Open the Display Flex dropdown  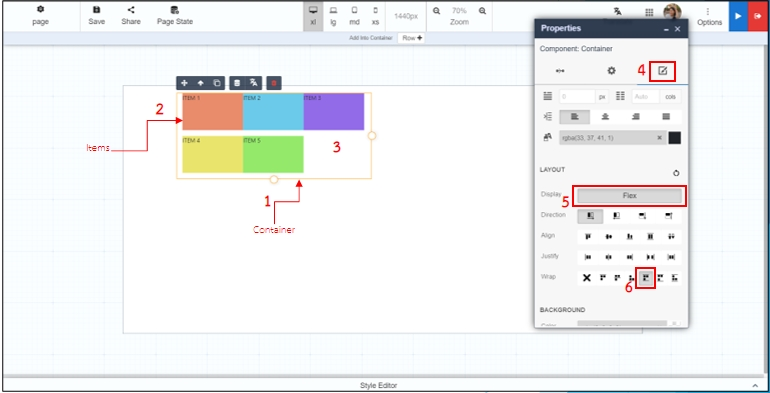click(x=630, y=196)
